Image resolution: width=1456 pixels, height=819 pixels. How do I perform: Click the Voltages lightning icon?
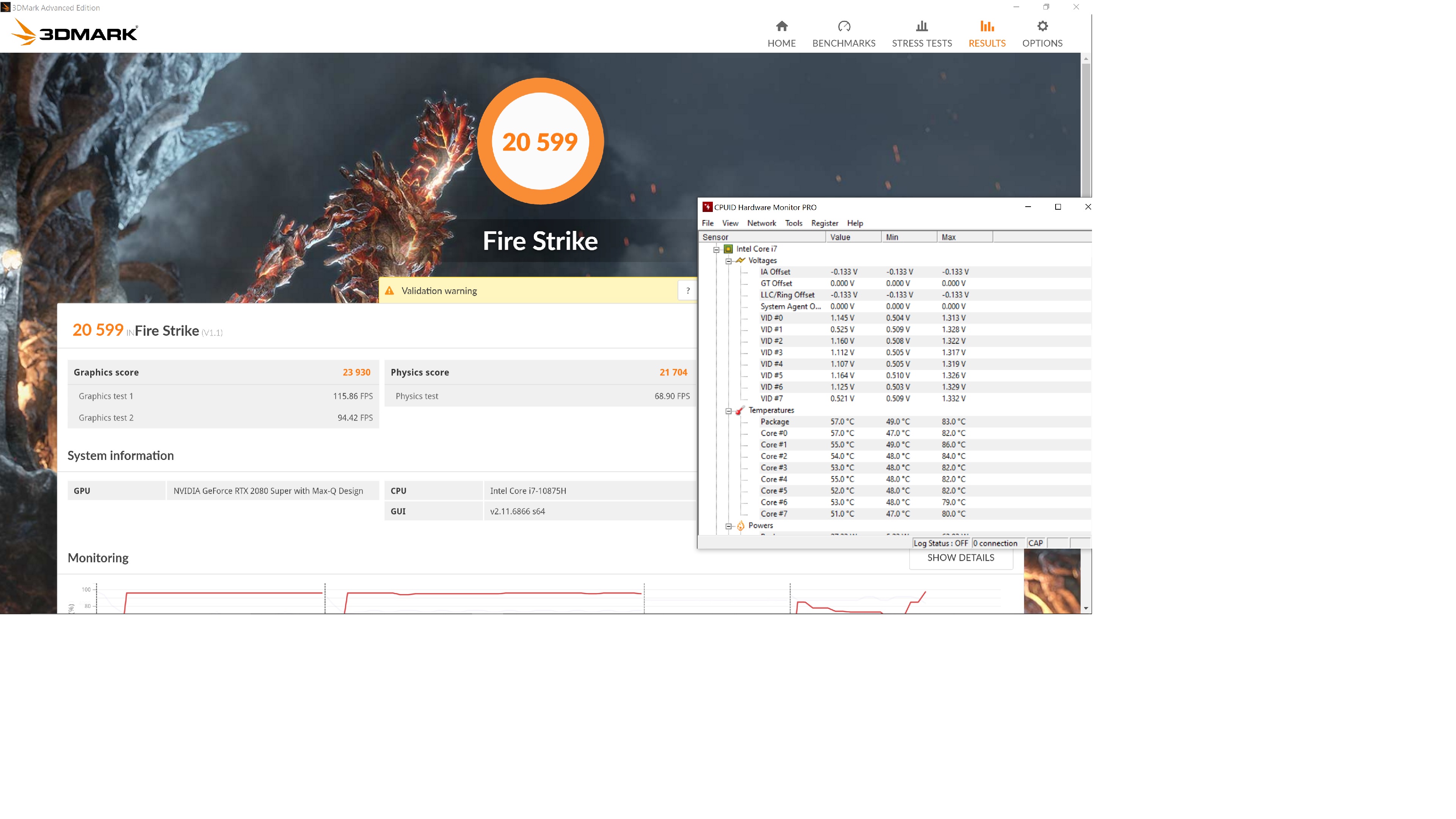(740, 260)
